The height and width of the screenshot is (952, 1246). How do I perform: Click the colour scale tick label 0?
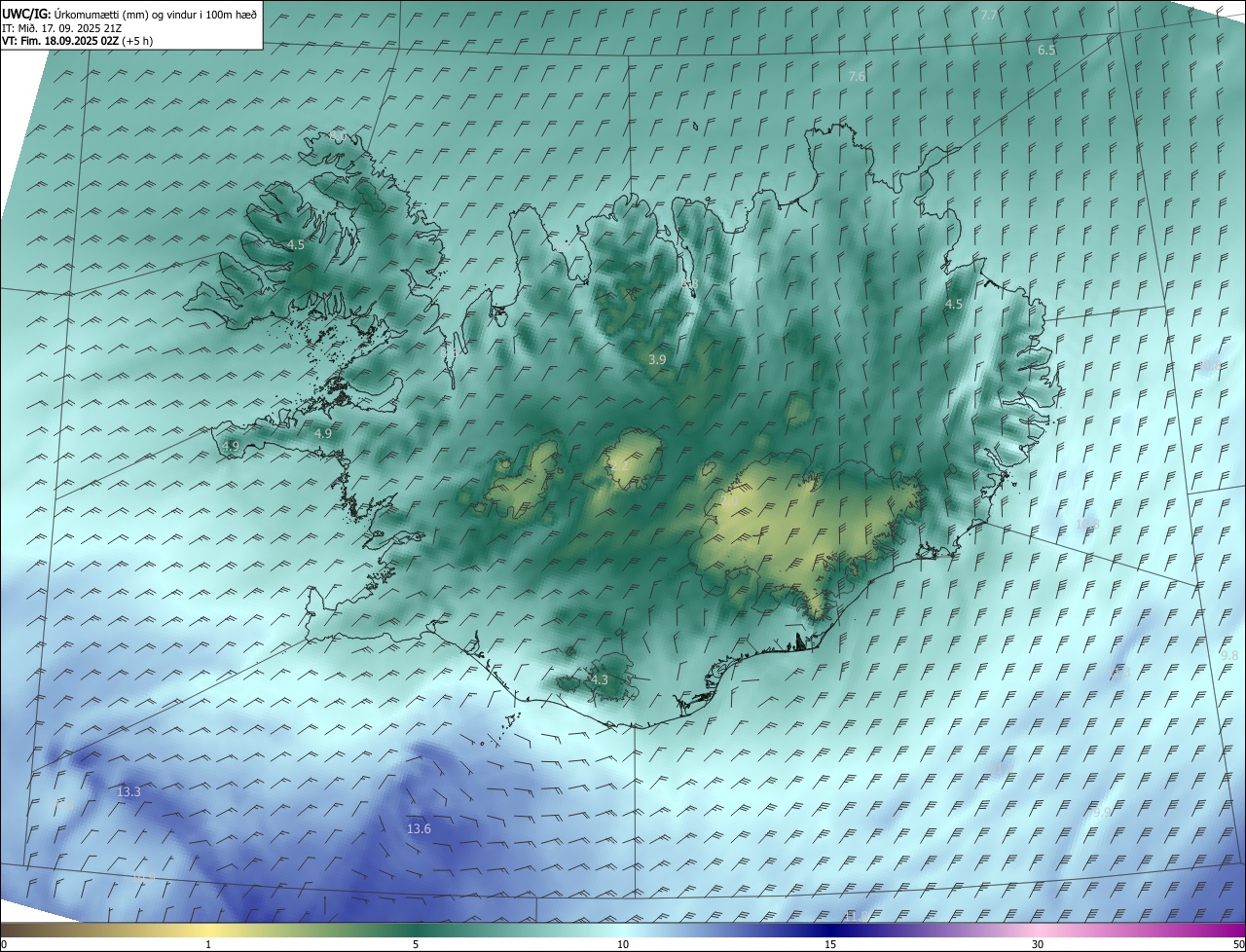coord(4,944)
